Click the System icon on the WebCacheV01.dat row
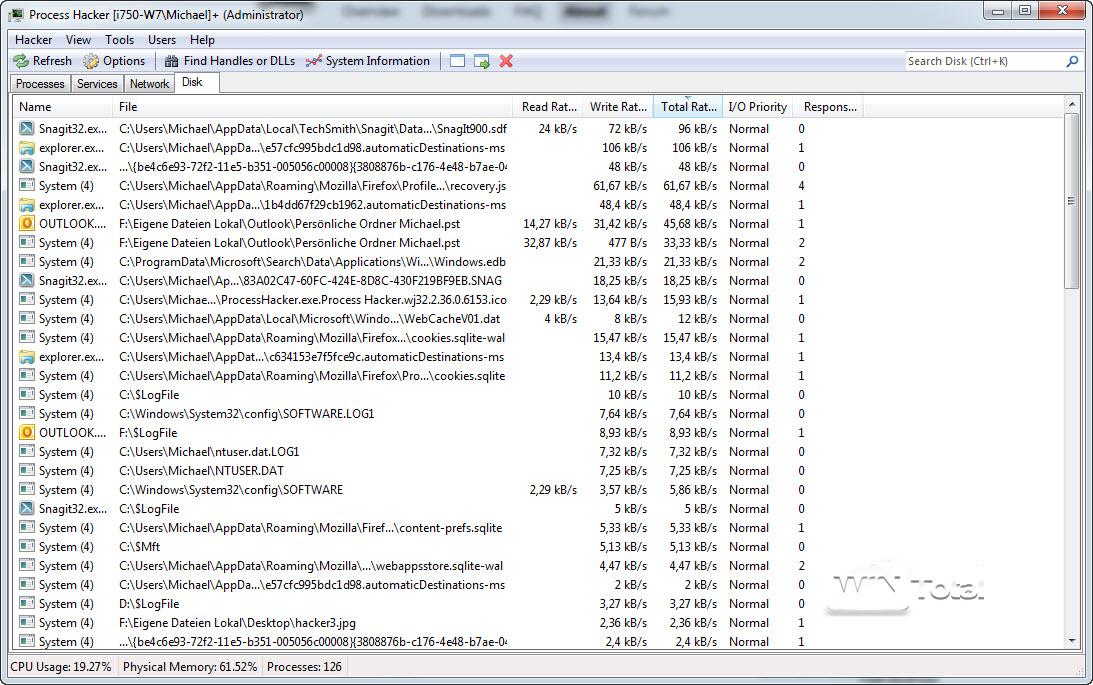Viewport: 1093px width, 685px height. [26, 318]
